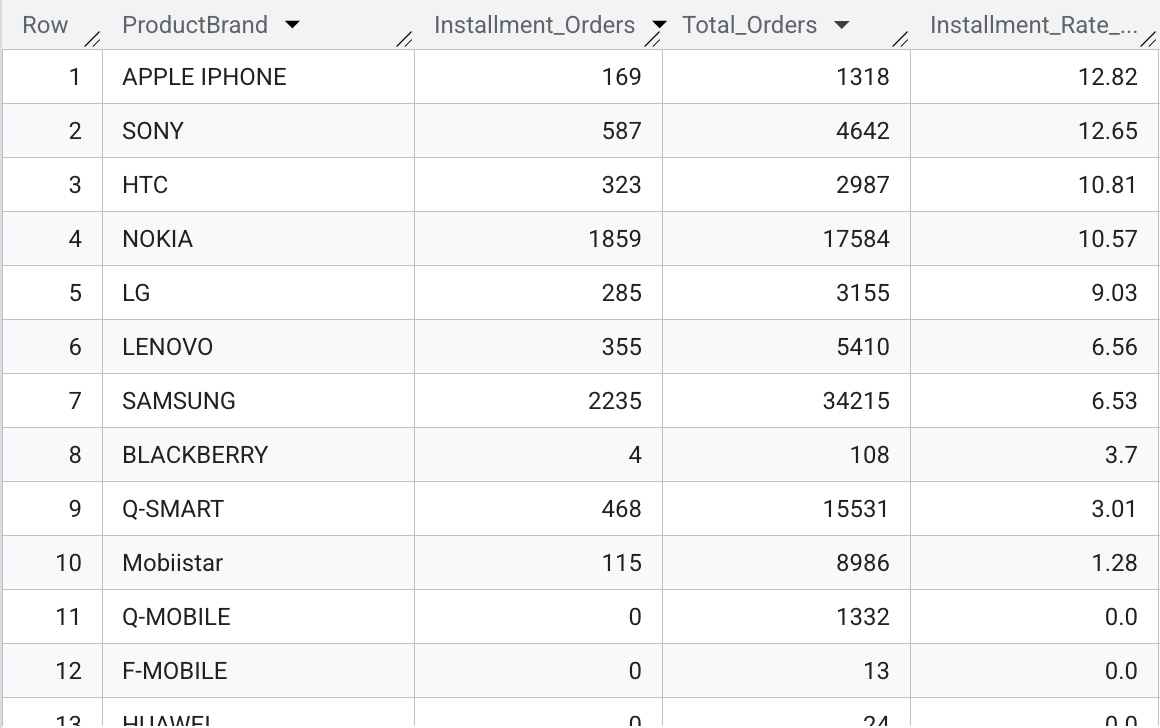The image size is (1160, 728).
Task: Select the SONY brand cell
Action: coord(258,131)
